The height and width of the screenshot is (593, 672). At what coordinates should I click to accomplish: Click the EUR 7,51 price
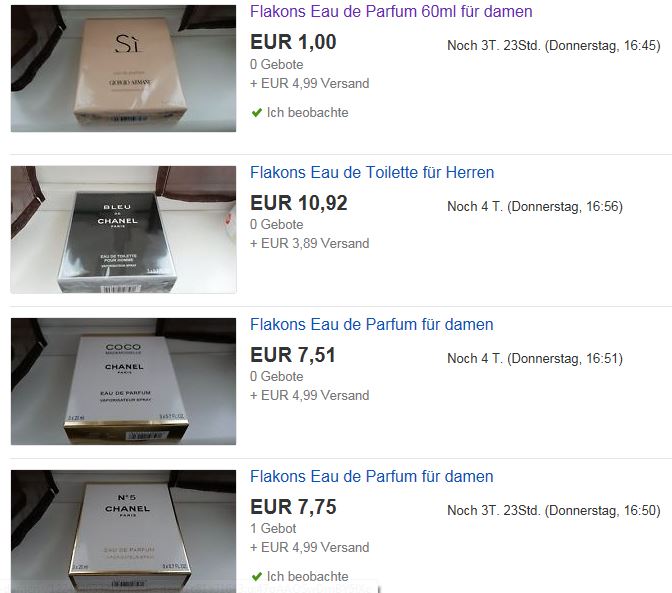pyautogui.click(x=293, y=355)
